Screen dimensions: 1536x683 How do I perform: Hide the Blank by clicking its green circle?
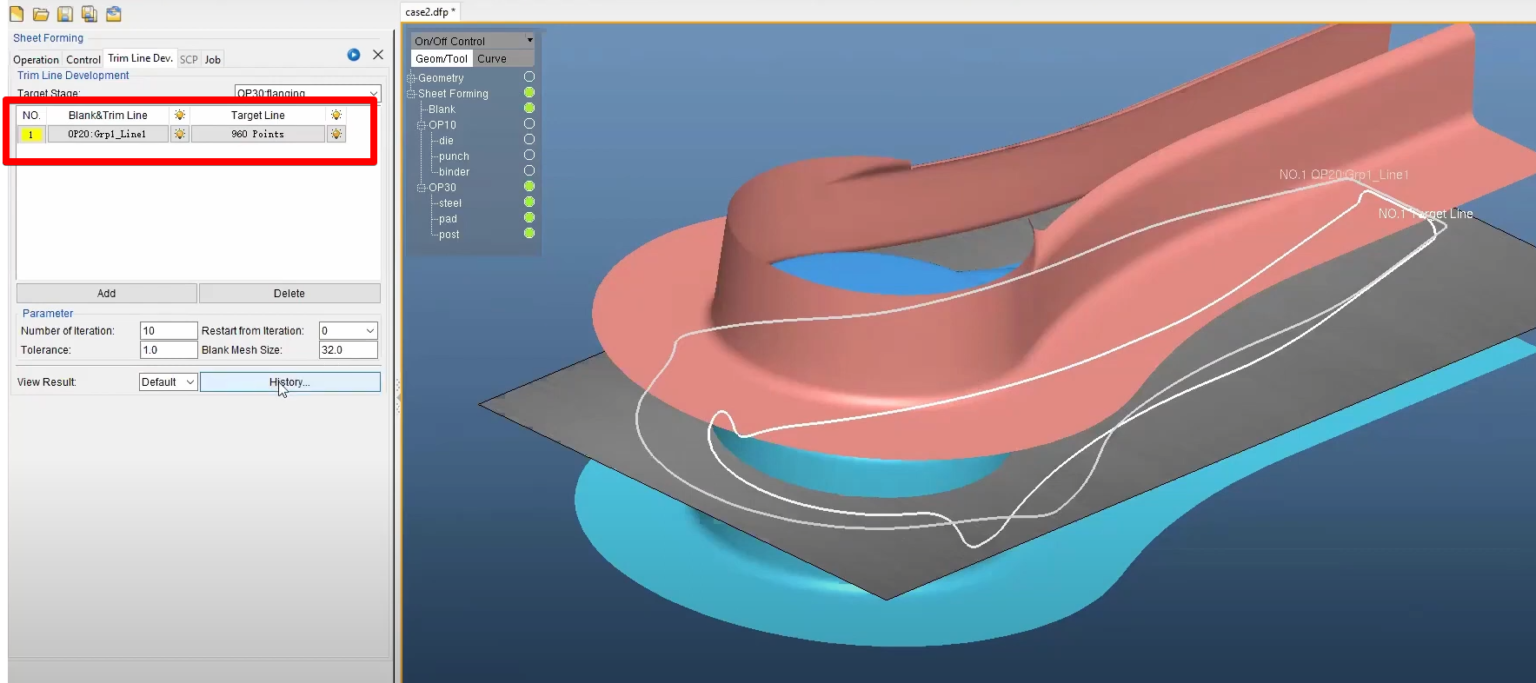(529, 108)
